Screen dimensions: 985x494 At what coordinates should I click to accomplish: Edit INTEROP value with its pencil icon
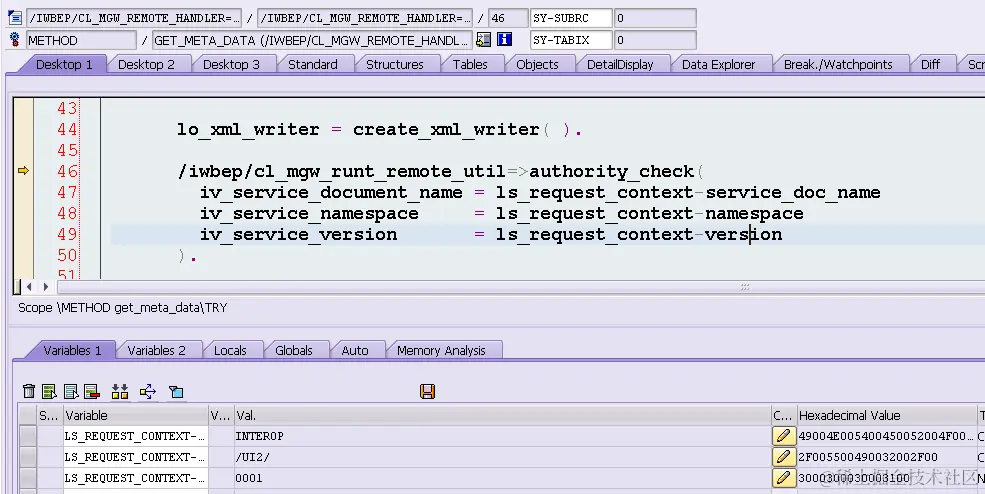pyautogui.click(x=783, y=436)
